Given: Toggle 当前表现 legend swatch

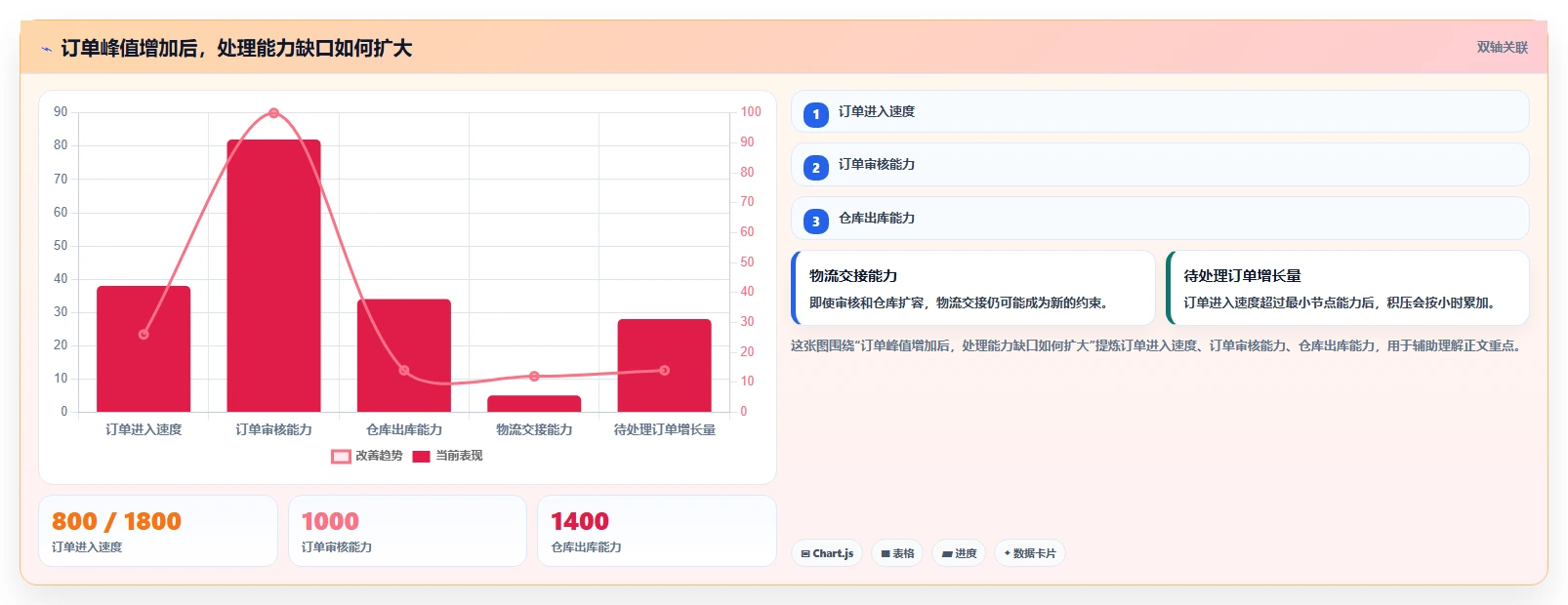Looking at the screenshot, I should 421,456.
